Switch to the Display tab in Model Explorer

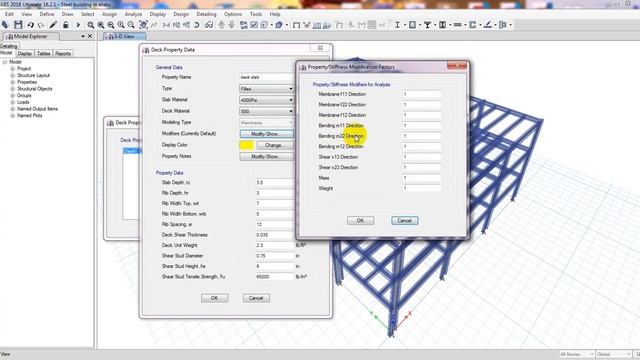(24, 53)
